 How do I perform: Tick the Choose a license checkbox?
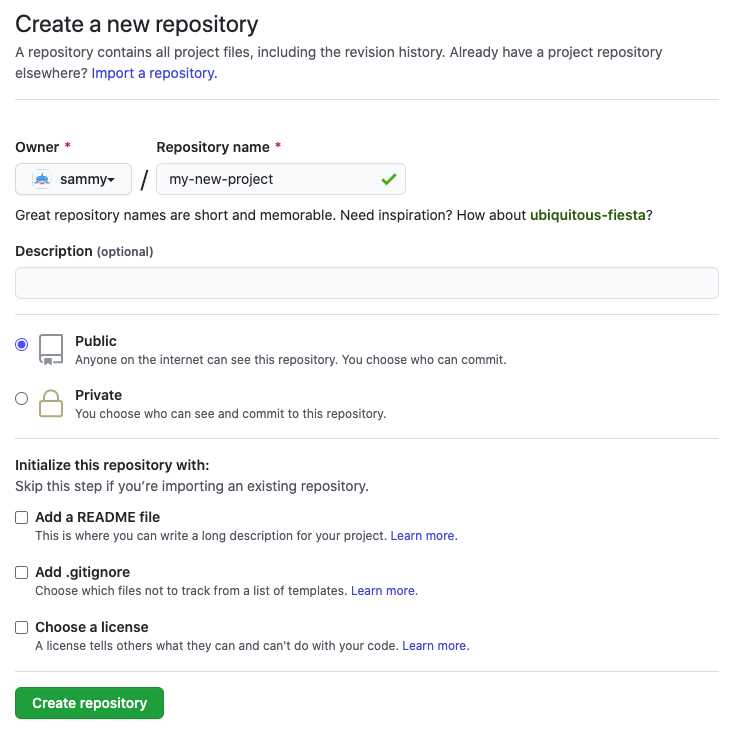click(x=22, y=628)
